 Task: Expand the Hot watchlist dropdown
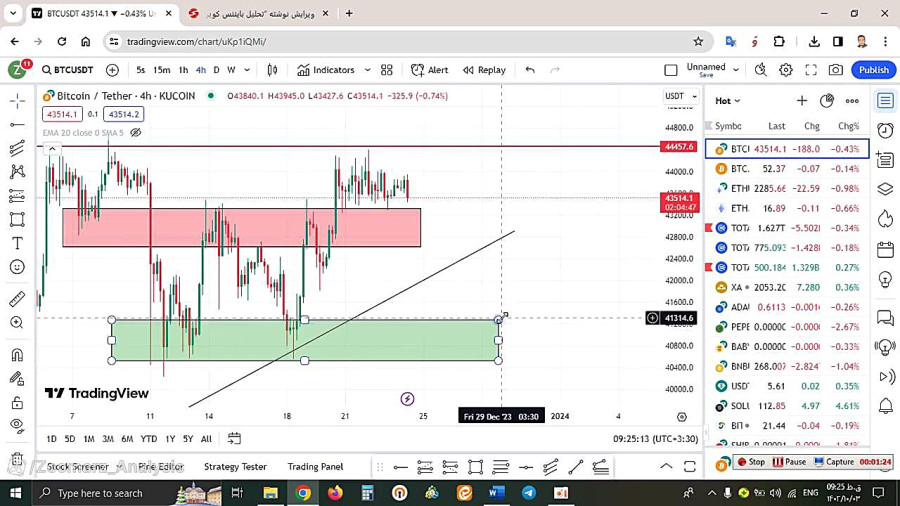(x=727, y=101)
